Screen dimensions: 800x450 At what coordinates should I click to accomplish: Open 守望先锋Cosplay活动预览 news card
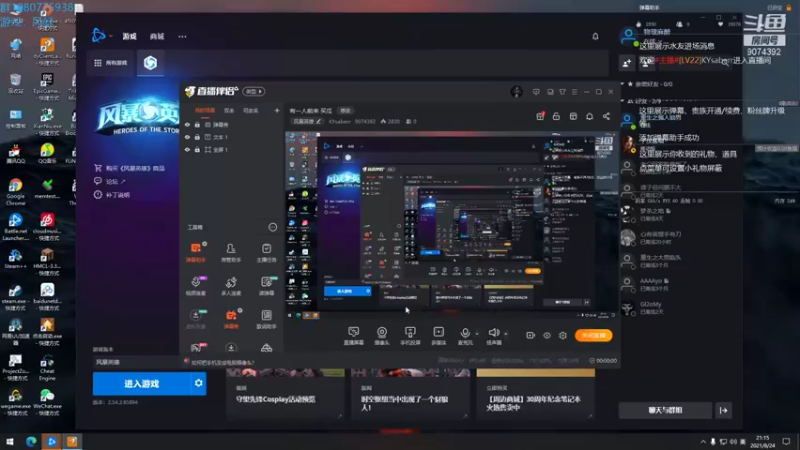point(285,394)
